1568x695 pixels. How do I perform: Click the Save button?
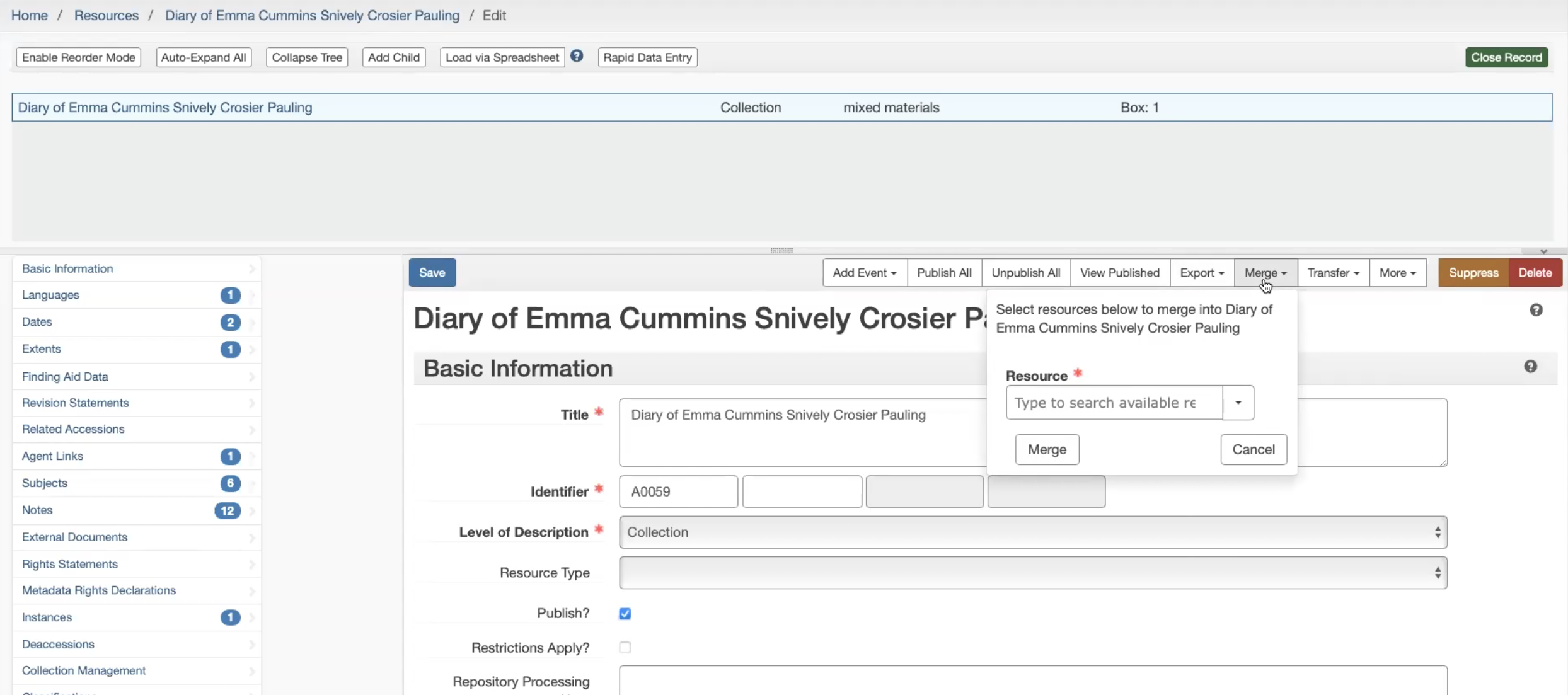tap(432, 272)
